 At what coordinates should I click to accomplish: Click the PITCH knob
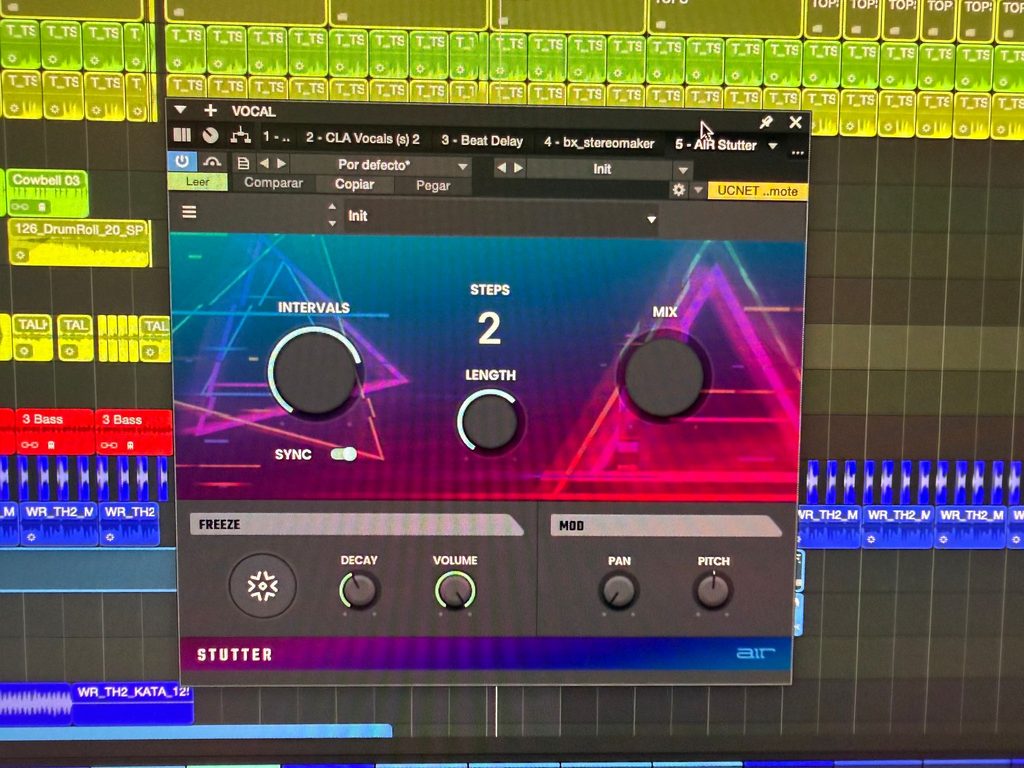713,591
